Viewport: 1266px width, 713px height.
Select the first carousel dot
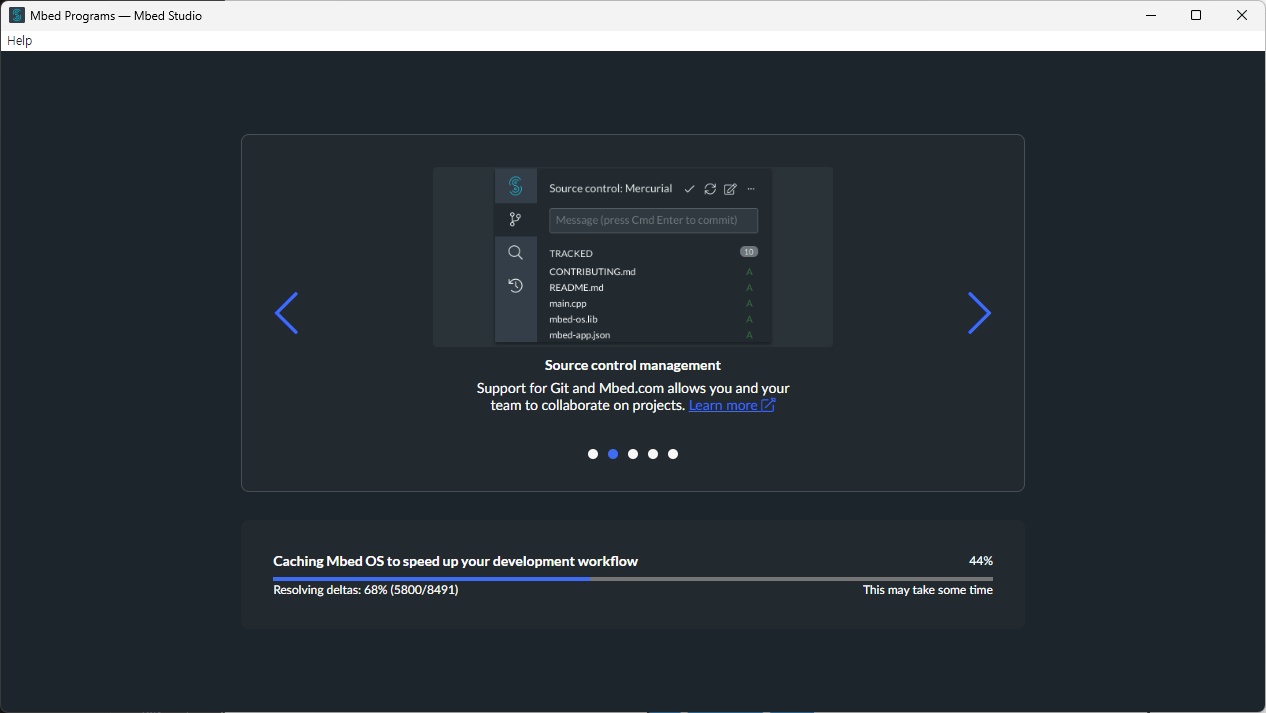point(593,454)
